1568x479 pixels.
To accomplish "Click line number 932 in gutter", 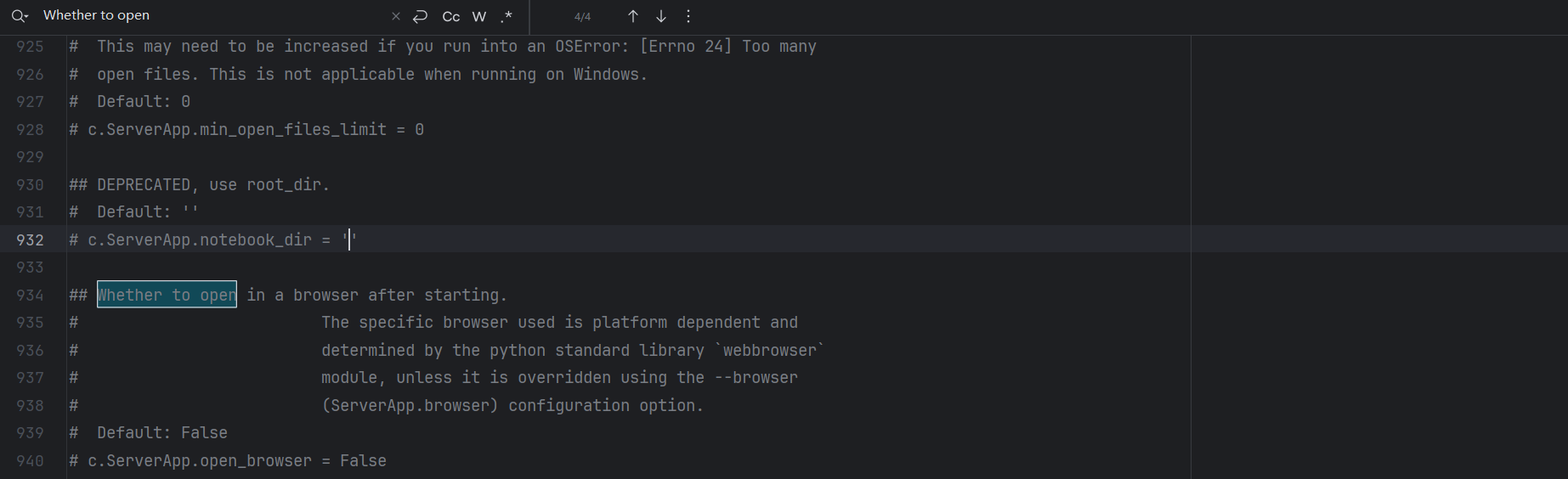I will 31,240.
